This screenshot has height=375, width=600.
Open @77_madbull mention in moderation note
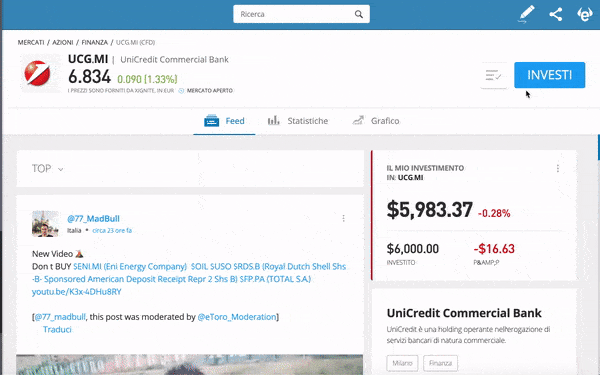point(60,317)
